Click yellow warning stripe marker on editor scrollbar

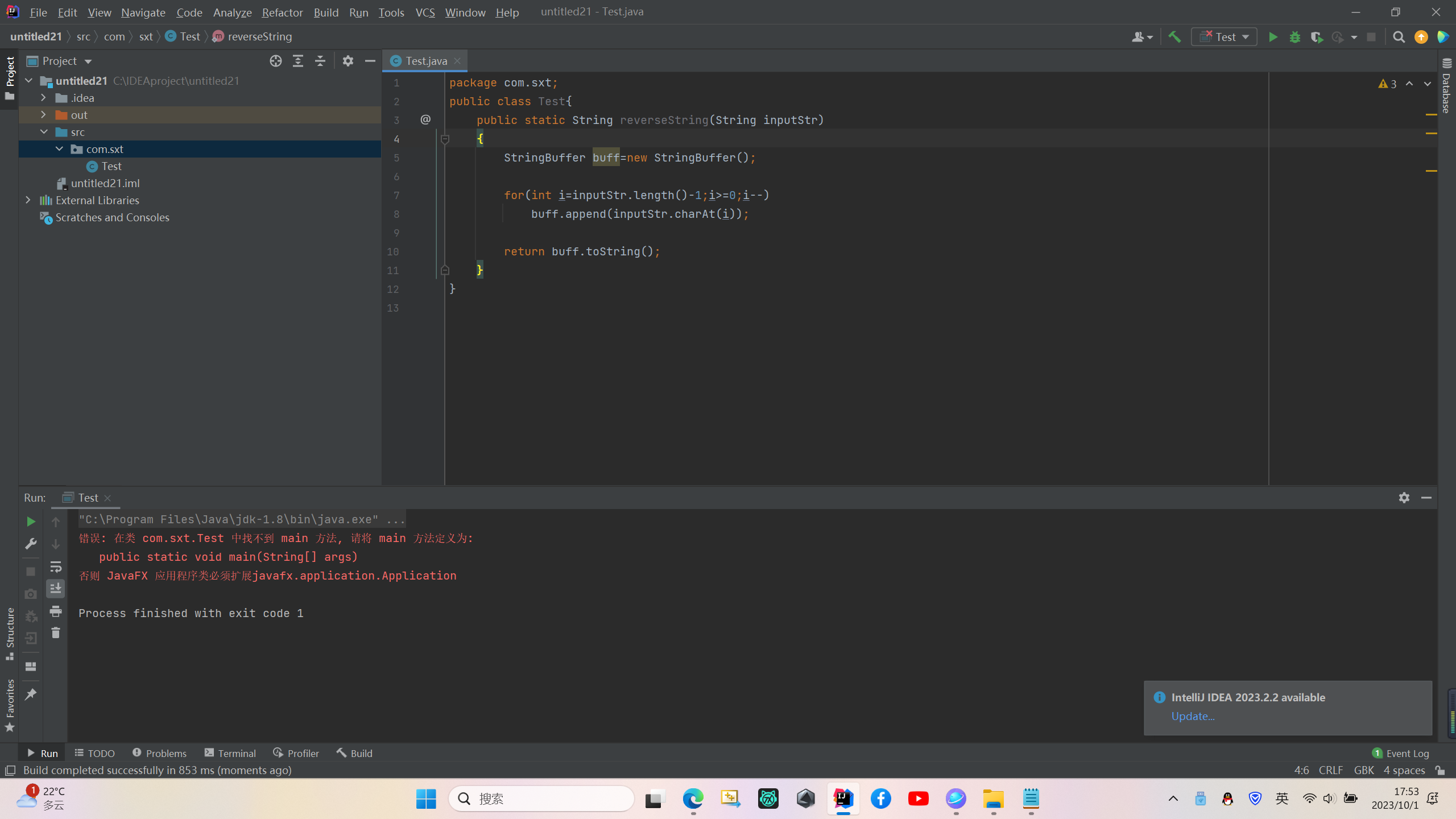point(1432,114)
